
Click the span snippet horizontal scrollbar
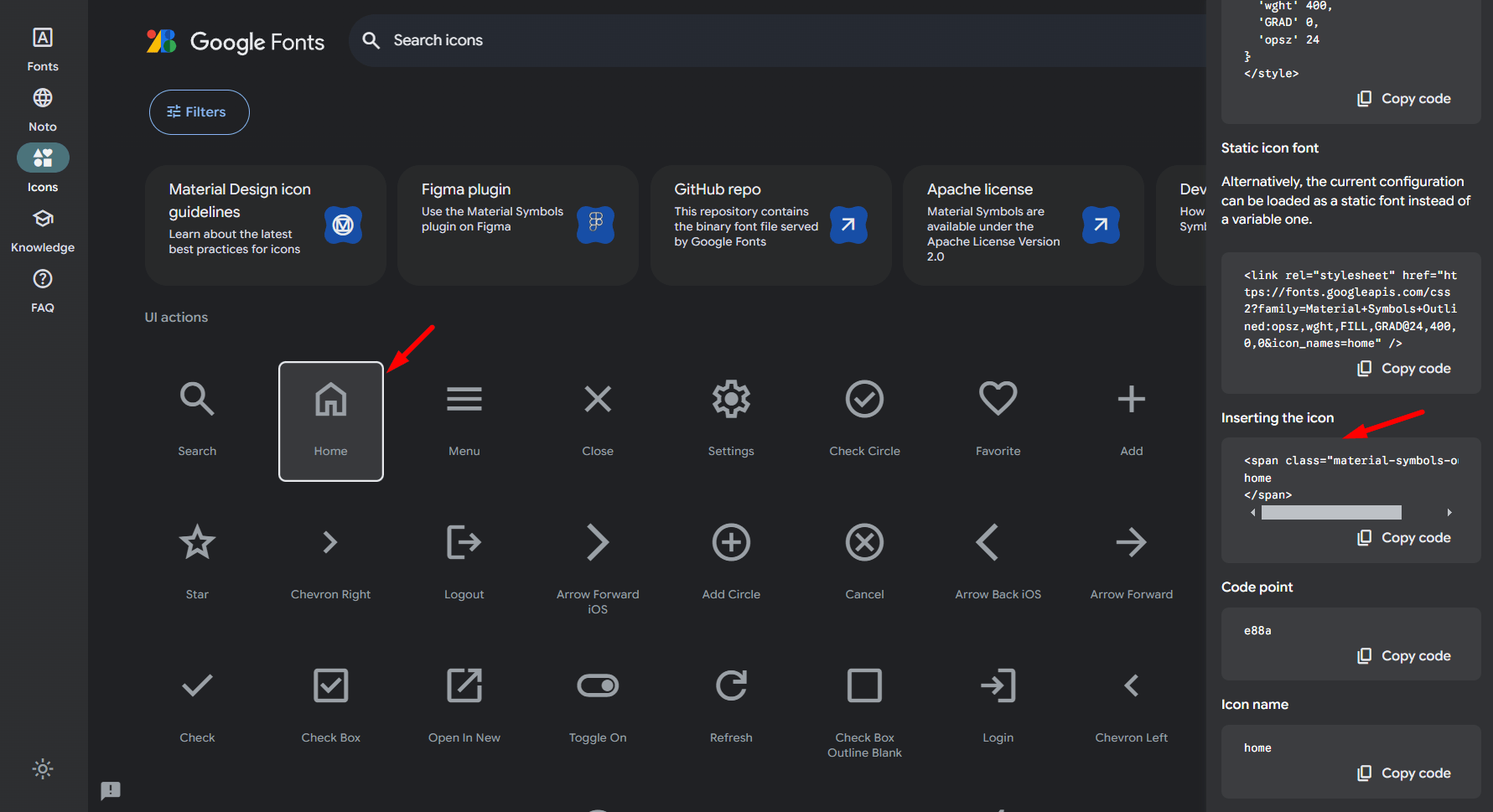(x=1331, y=512)
